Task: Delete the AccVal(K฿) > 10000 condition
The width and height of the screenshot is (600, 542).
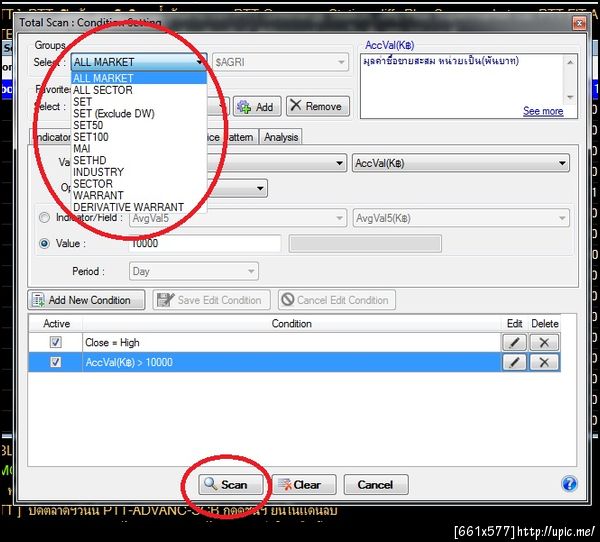Action: (544, 362)
